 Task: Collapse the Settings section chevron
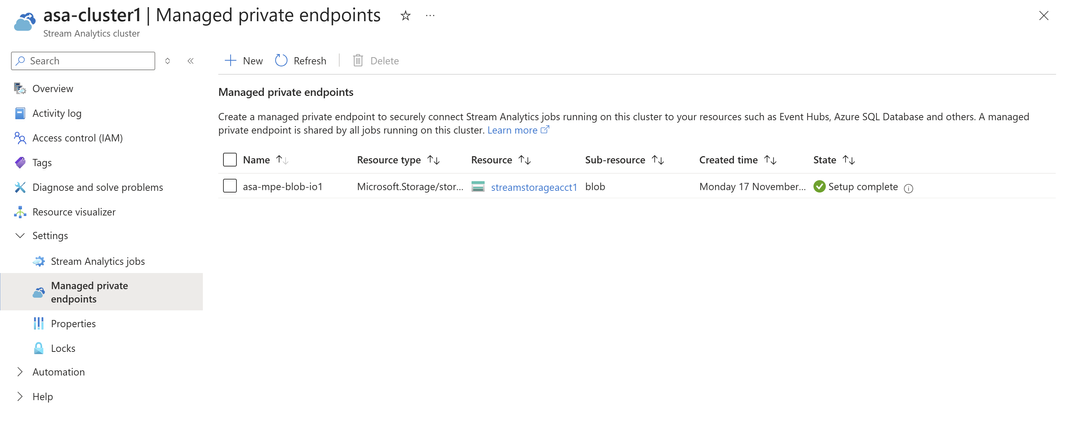pos(20,236)
